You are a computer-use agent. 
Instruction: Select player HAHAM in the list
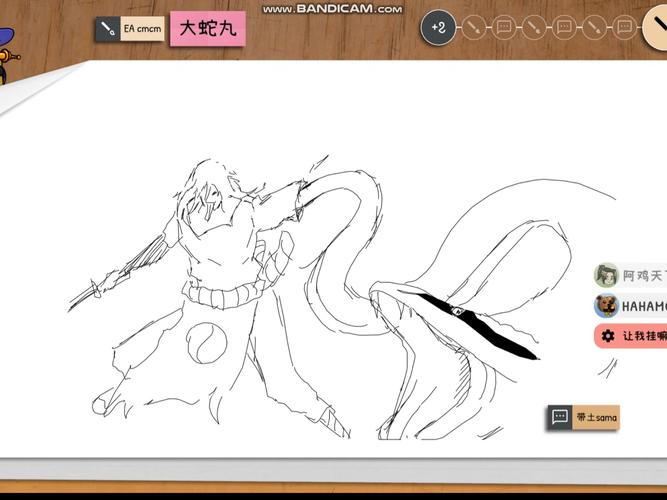pyautogui.click(x=630, y=306)
